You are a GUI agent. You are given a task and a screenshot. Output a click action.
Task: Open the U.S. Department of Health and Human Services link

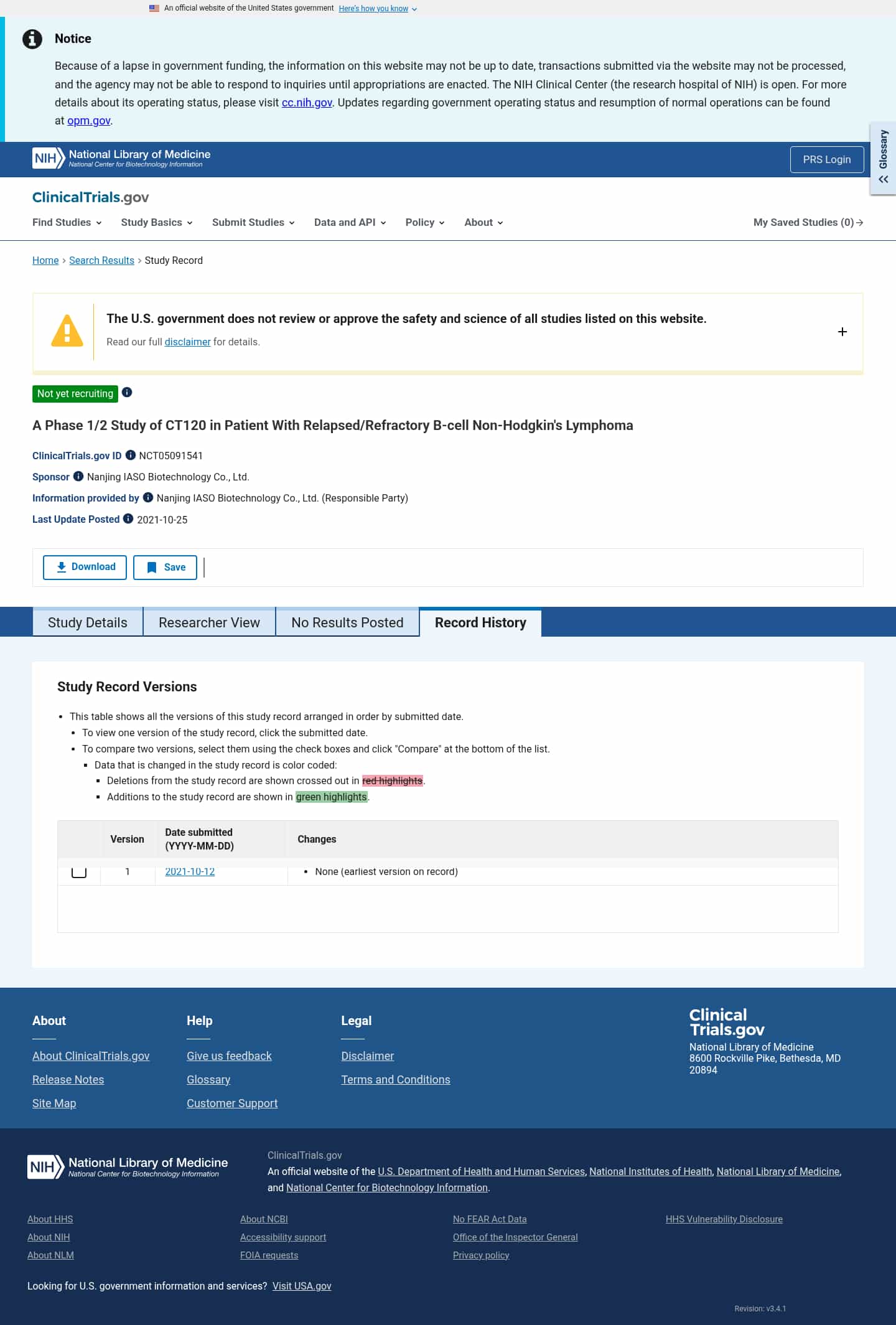pyautogui.click(x=482, y=1171)
